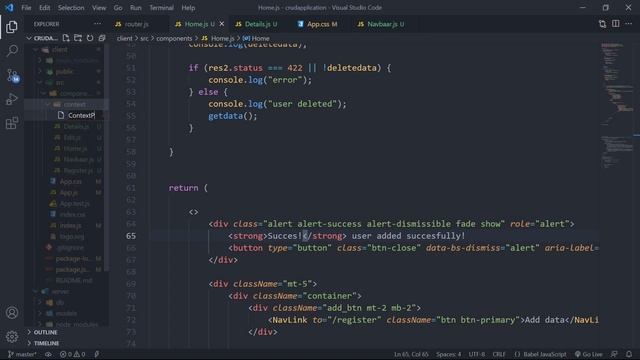Close the Home.js tab
This screenshot has height=360, width=640.
coord(222,24)
